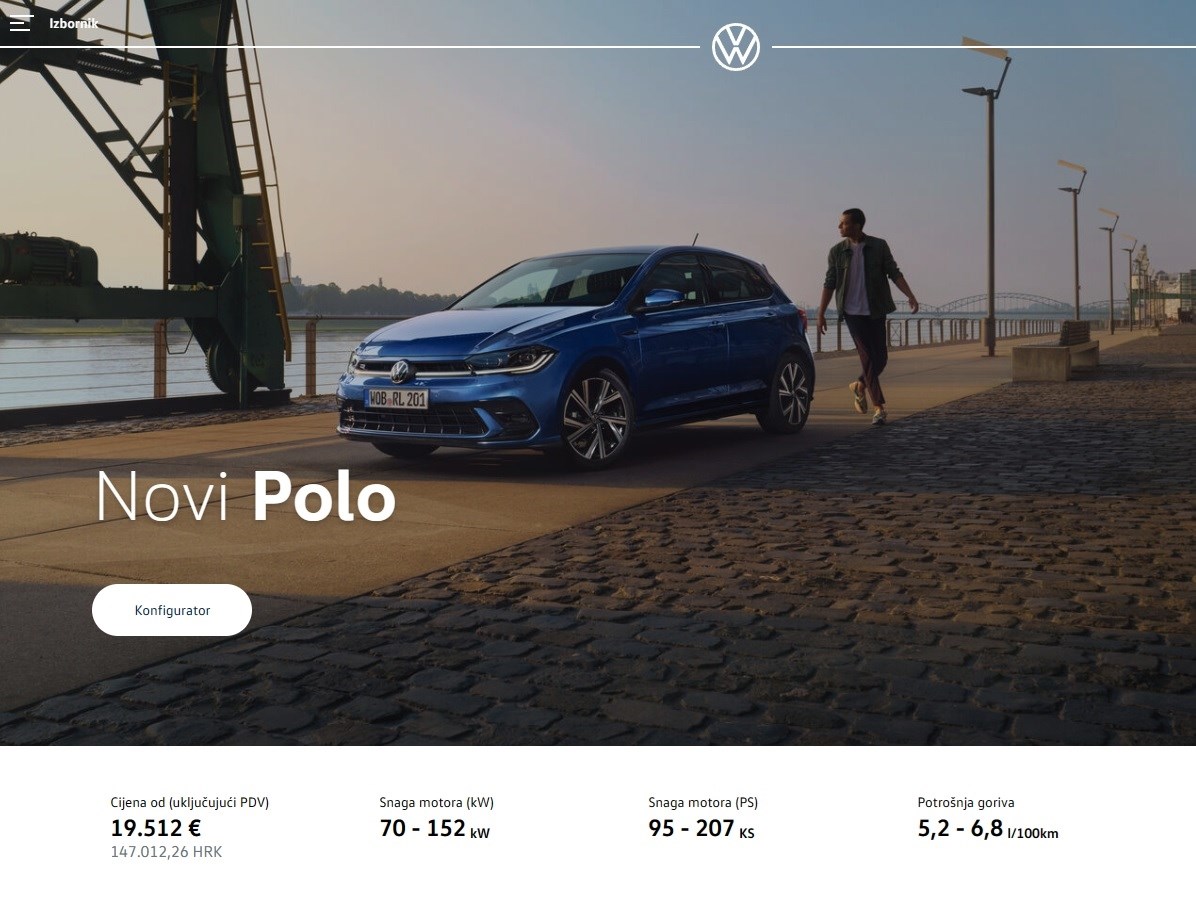The width and height of the screenshot is (1196, 902).
Task: Click the Snaga motora (PS) label
Action: tap(703, 802)
